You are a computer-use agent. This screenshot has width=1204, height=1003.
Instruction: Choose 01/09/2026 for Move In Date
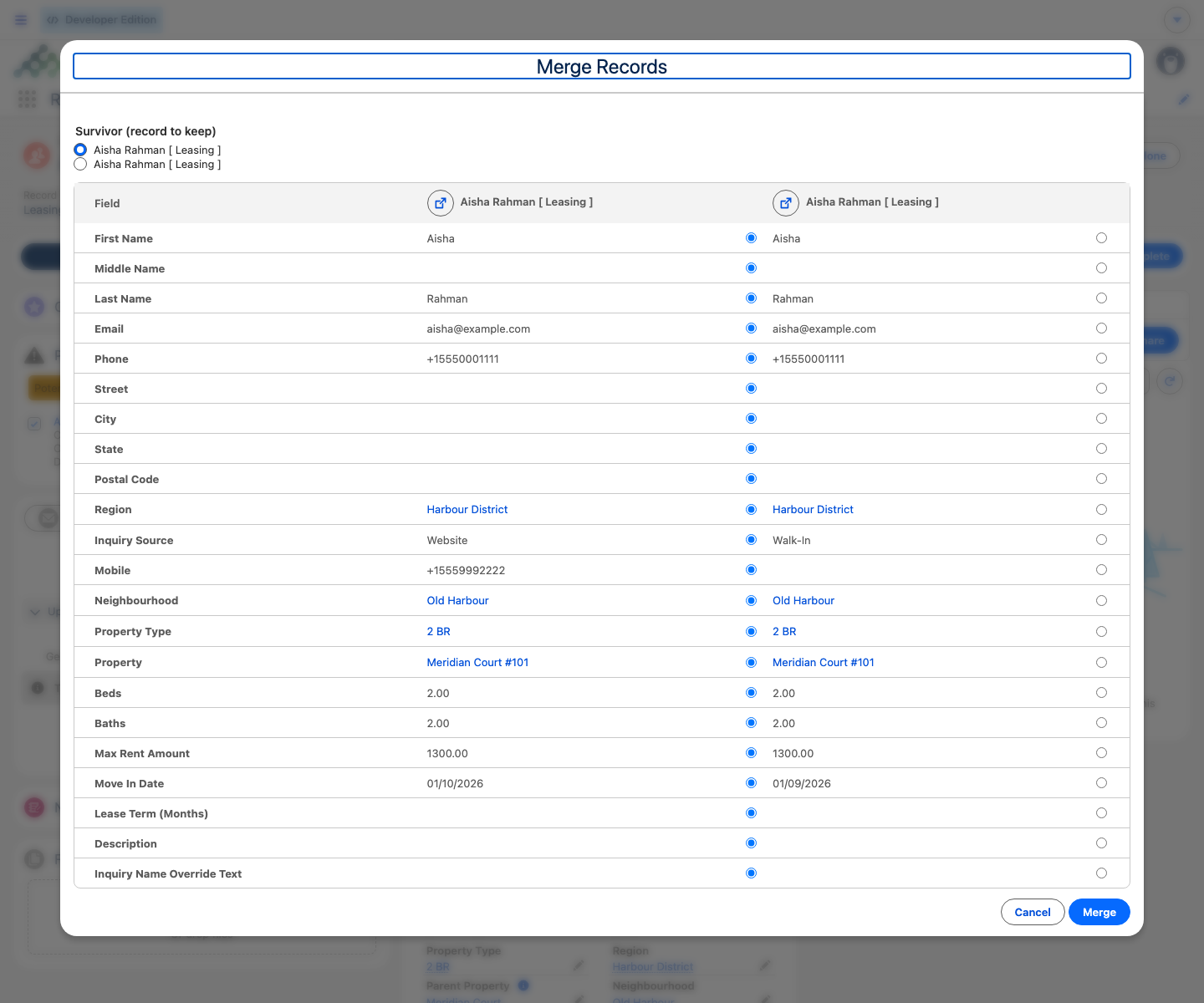point(1101,783)
